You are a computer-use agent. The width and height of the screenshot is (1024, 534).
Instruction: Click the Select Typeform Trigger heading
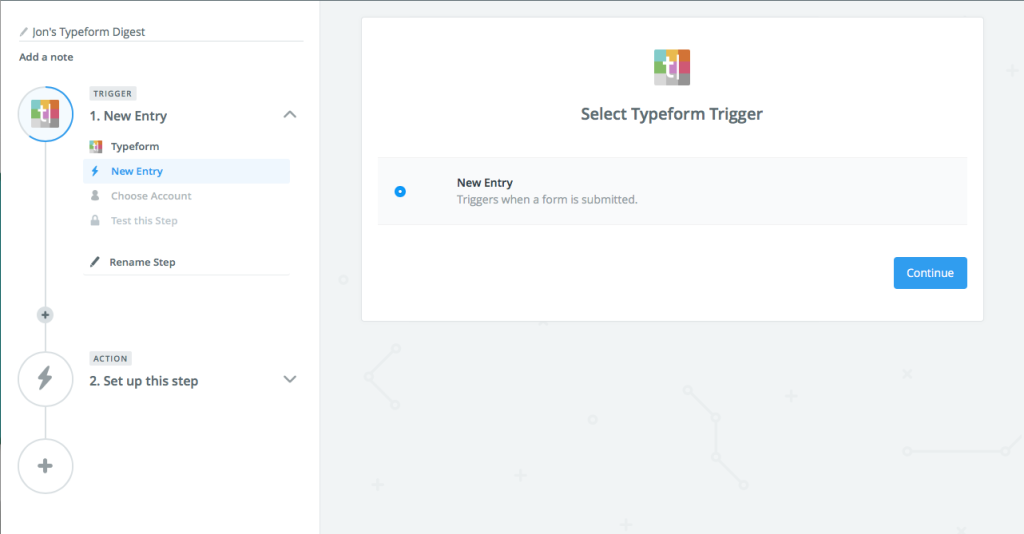(x=672, y=114)
